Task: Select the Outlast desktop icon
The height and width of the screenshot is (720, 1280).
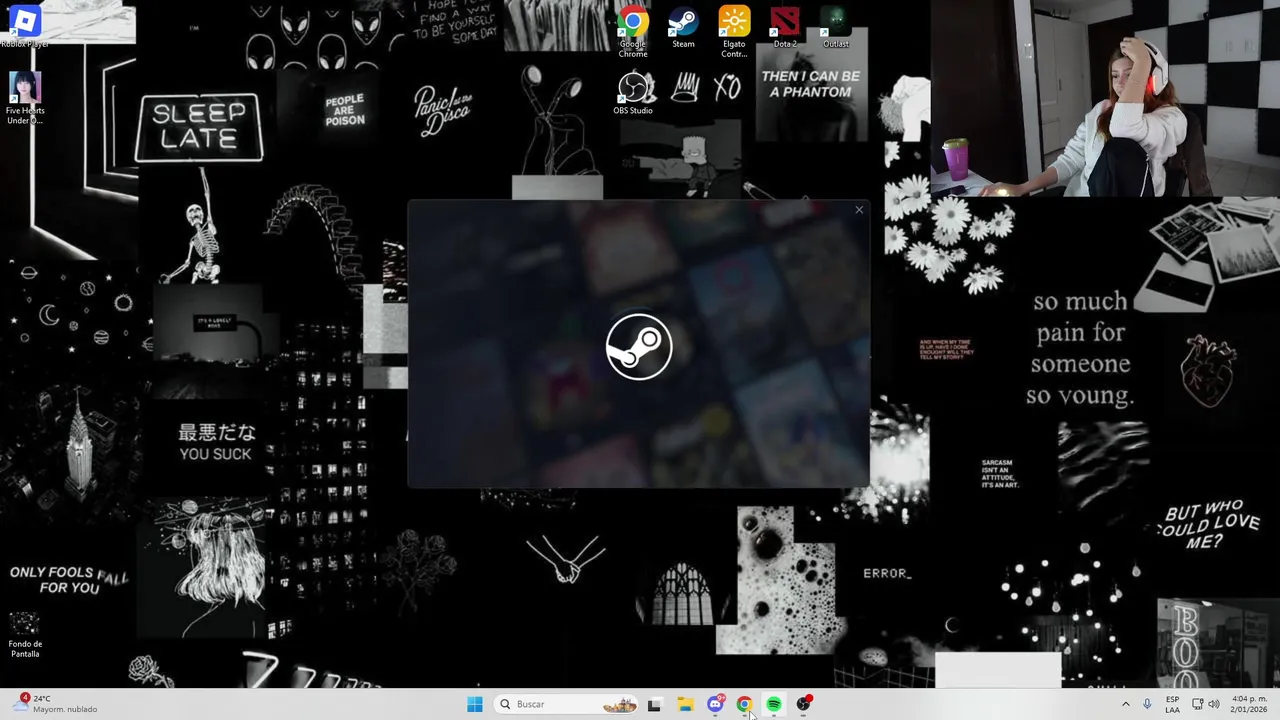Action: pyautogui.click(x=836, y=27)
